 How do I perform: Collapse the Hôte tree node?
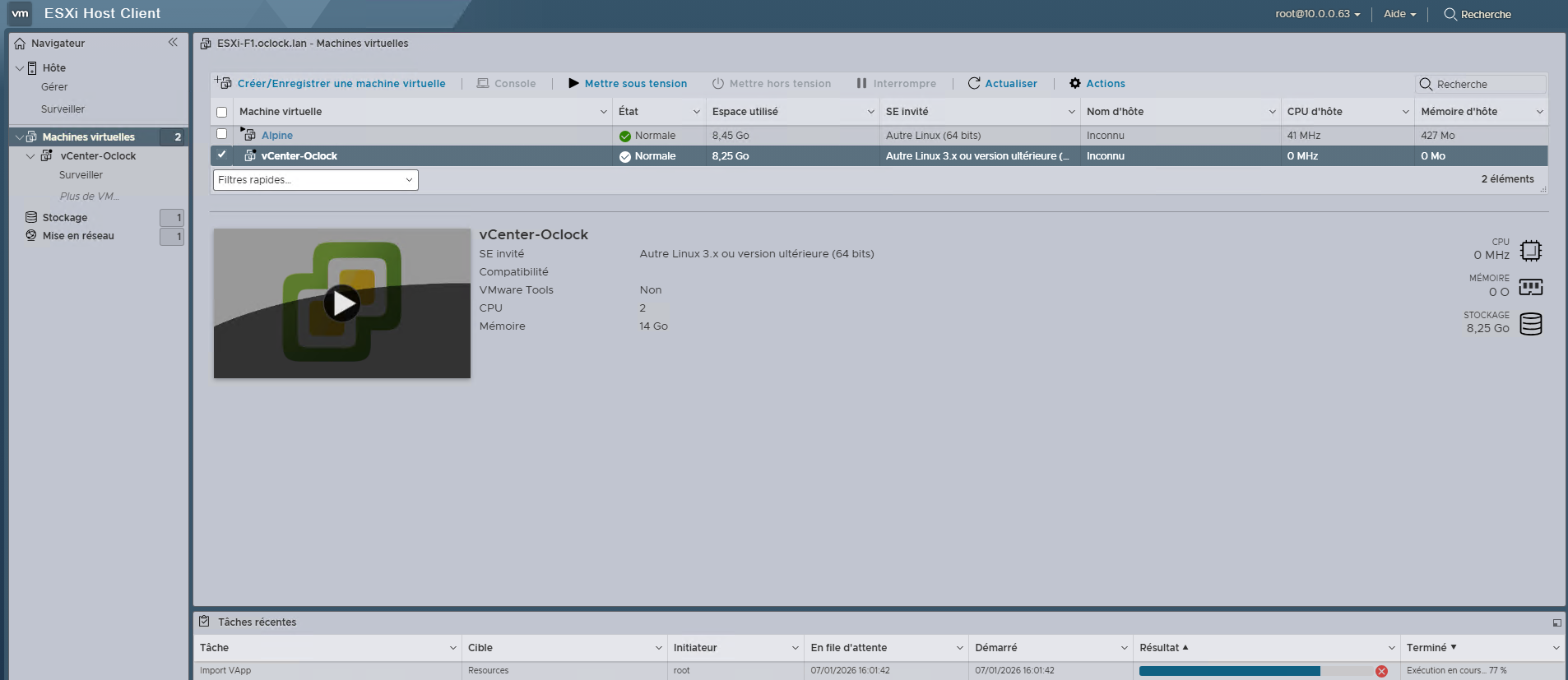pyautogui.click(x=20, y=68)
